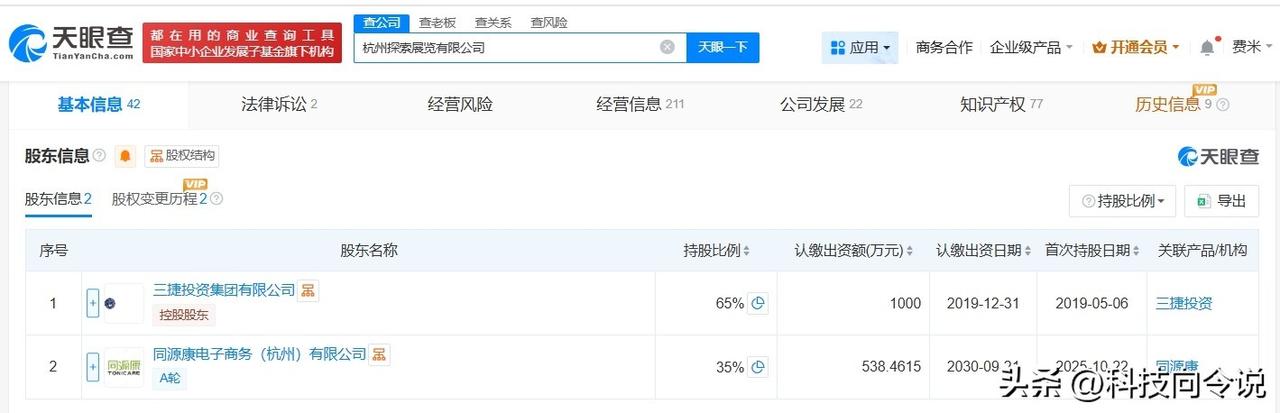Click equity structure icon after 三捷投资集团有限公司

tap(309, 291)
